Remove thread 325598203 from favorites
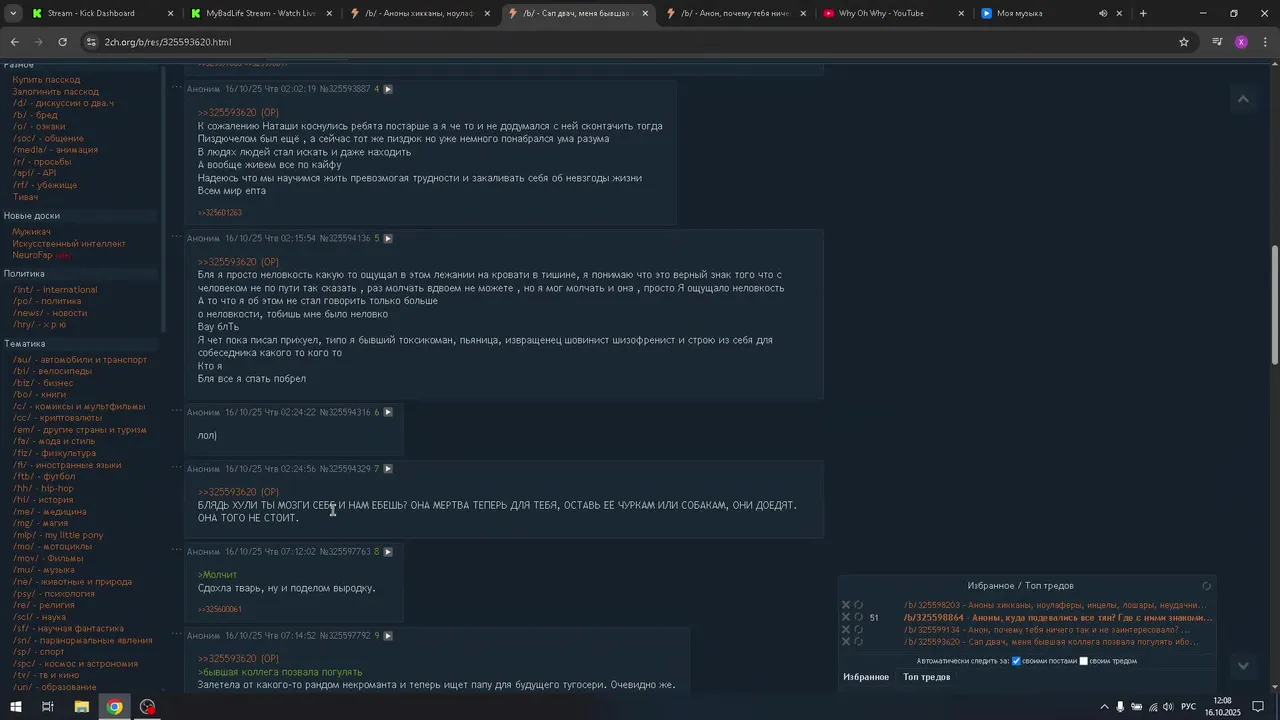 [846, 605]
